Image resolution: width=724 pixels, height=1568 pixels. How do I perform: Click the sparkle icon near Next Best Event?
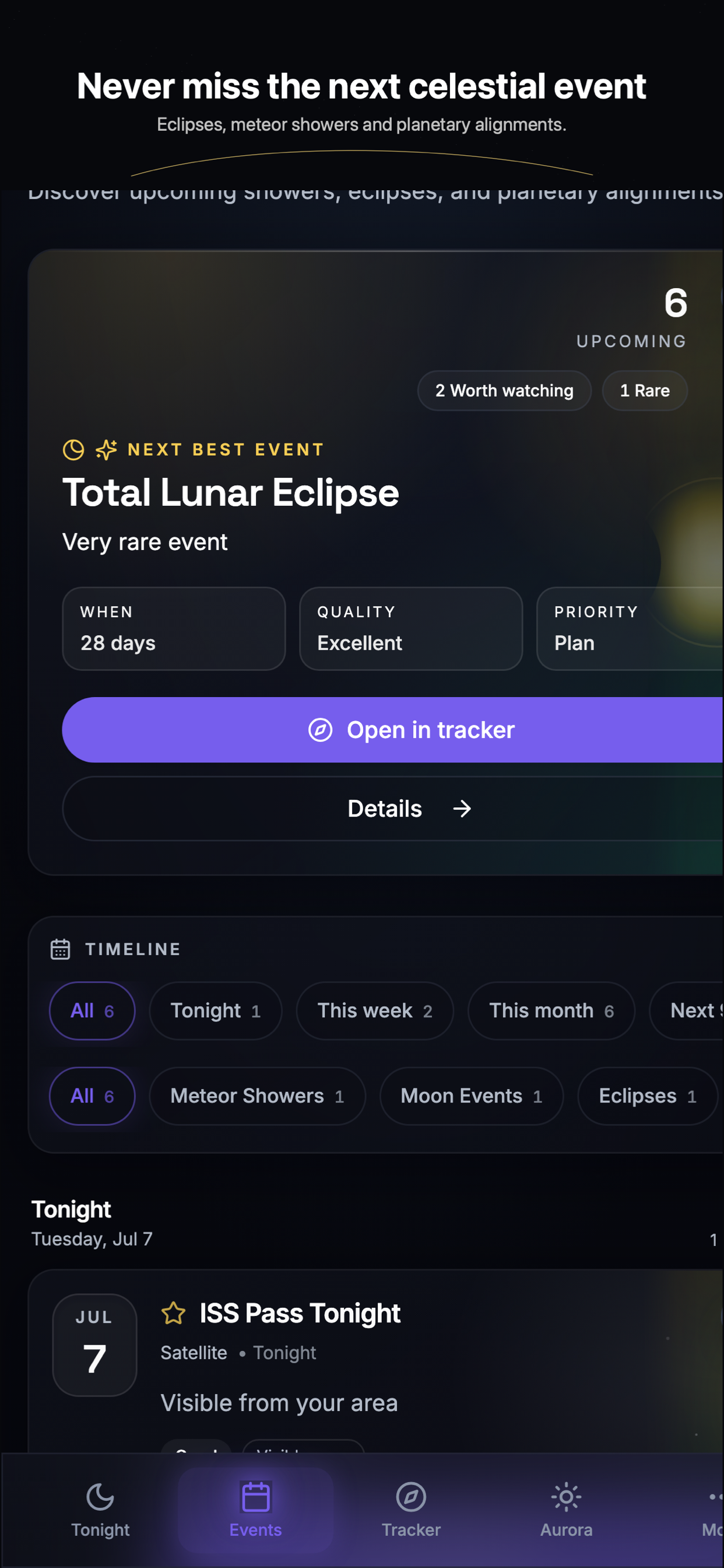[x=107, y=450]
